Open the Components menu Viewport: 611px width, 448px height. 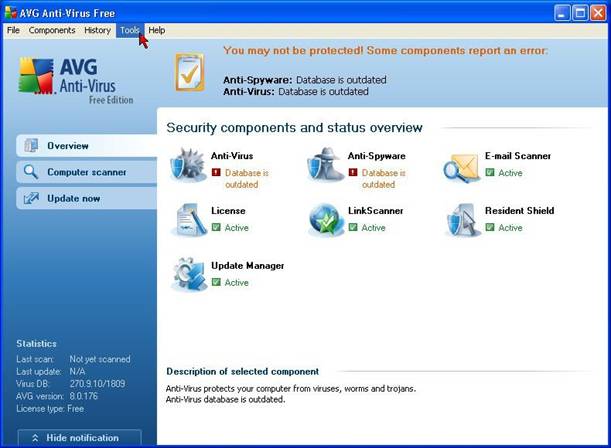(52, 30)
